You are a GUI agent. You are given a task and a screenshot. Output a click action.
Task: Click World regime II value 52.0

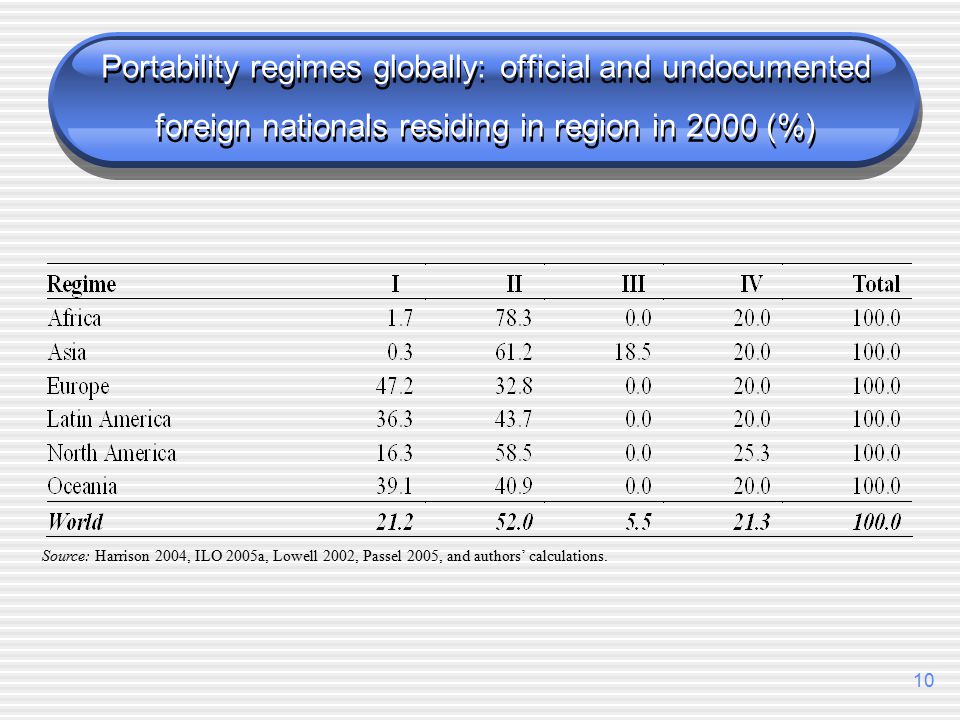[514, 522]
